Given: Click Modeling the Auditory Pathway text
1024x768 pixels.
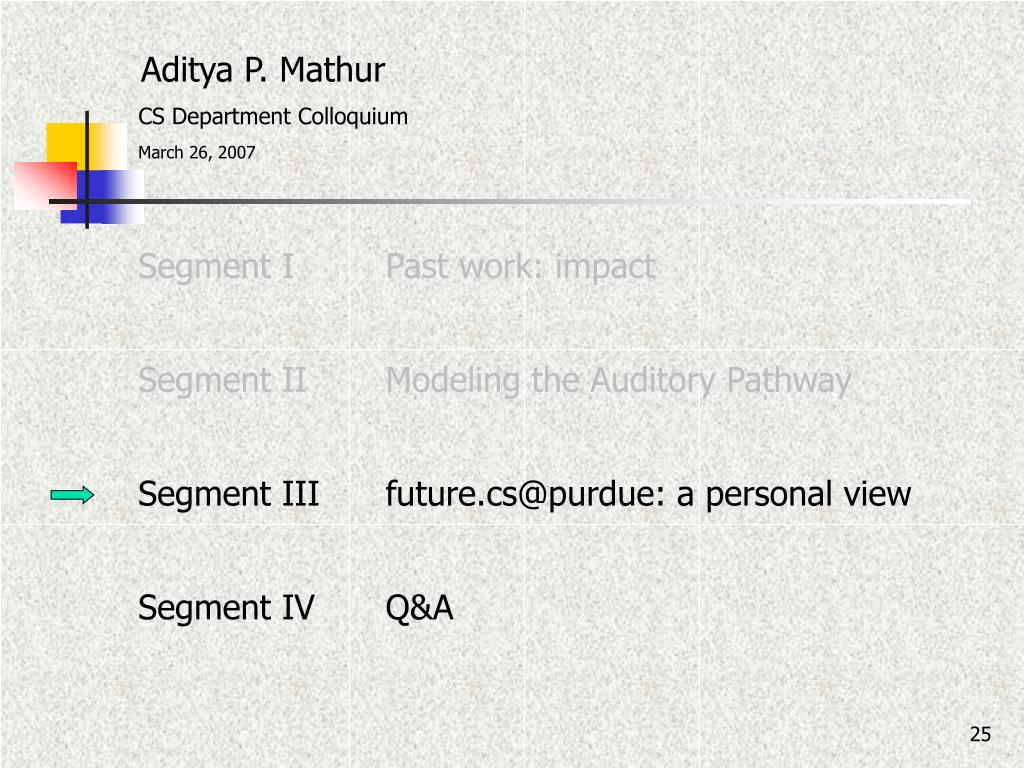Looking at the screenshot, I should click(x=618, y=380).
